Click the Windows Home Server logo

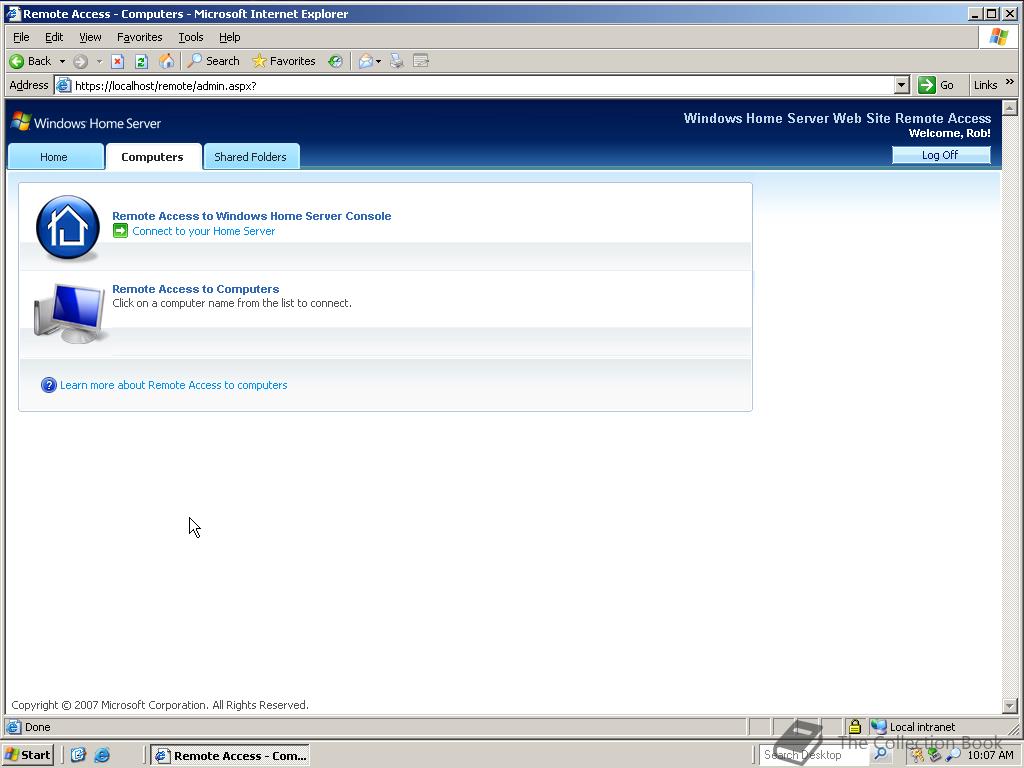86,123
